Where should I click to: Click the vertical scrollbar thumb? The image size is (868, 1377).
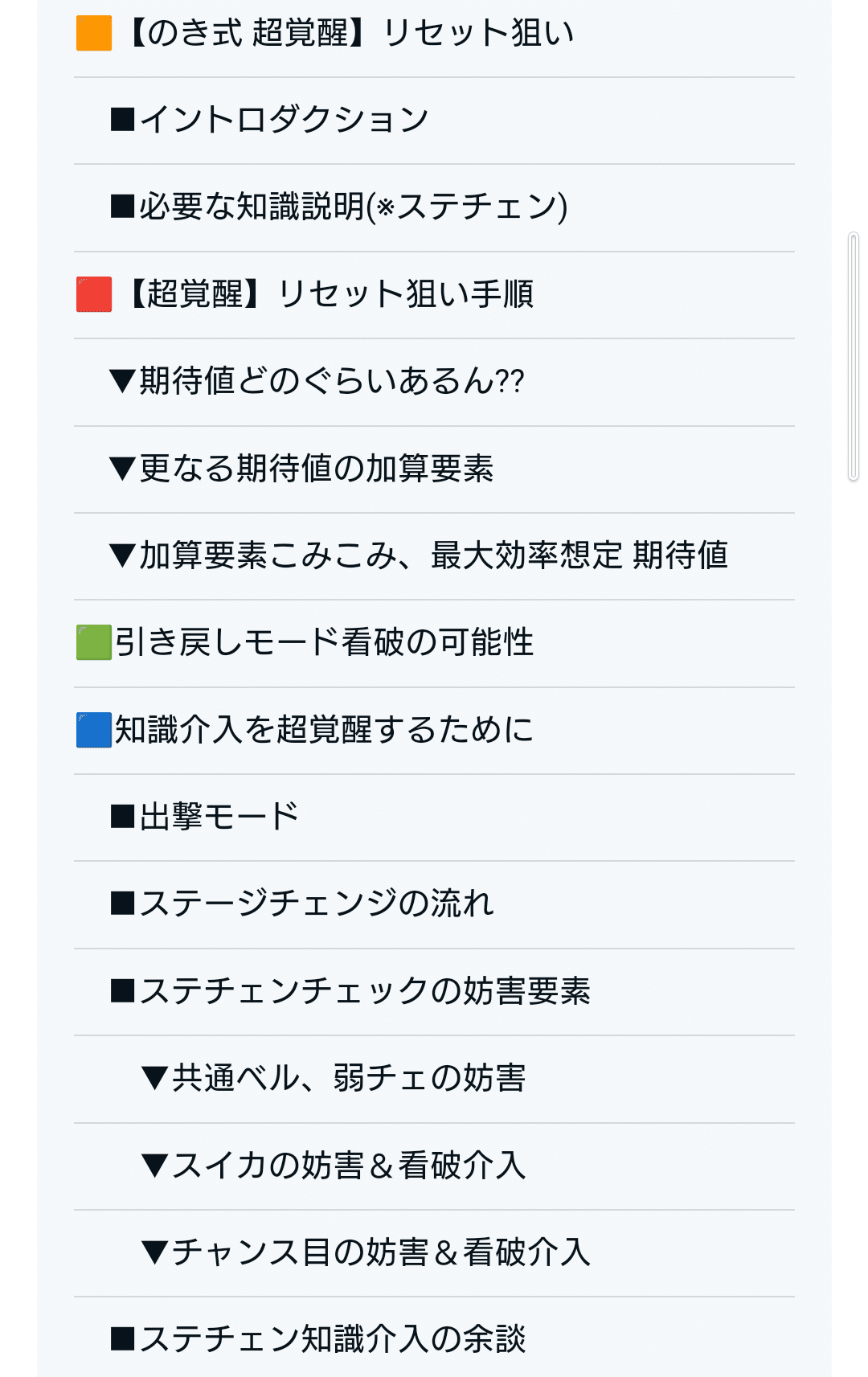[854, 357]
